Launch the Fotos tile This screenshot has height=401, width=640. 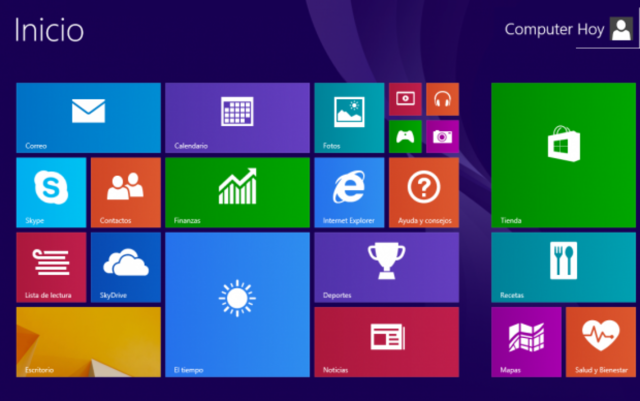click(x=349, y=118)
